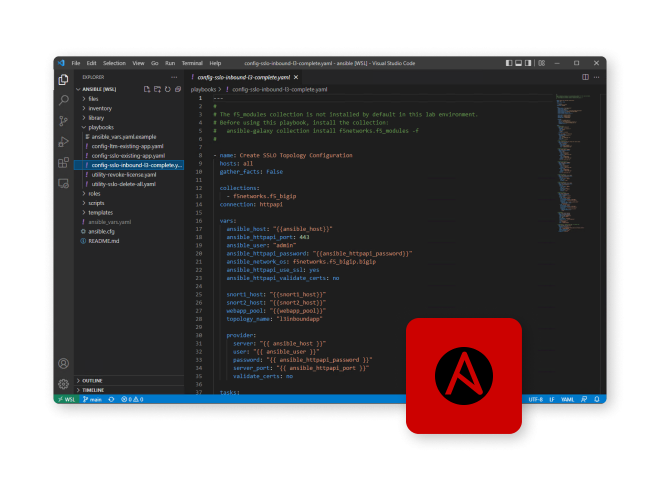Collapse the playbooks folder
The height and width of the screenshot is (480, 660).
129,127
